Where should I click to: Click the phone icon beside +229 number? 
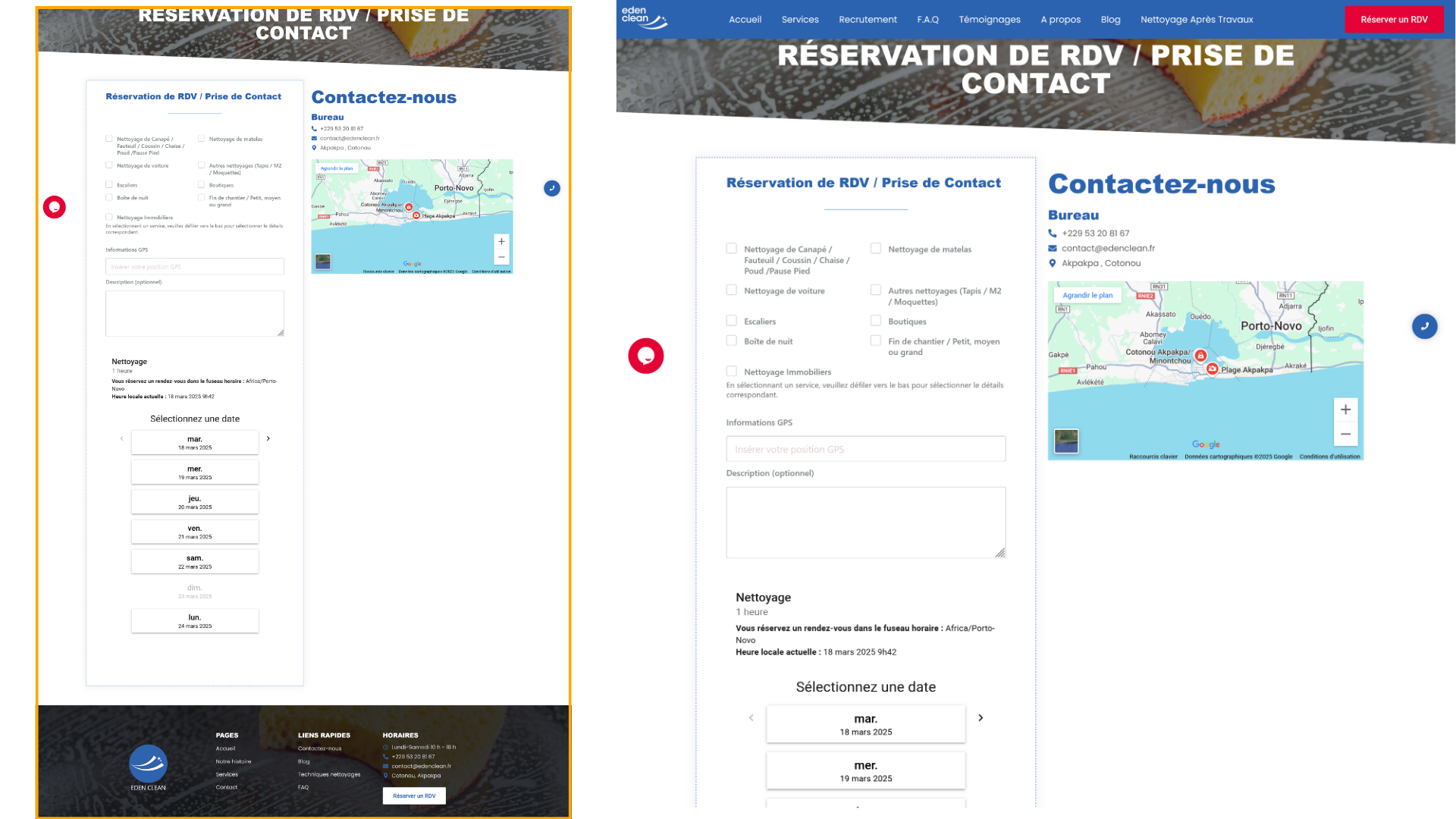click(x=1053, y=234)
